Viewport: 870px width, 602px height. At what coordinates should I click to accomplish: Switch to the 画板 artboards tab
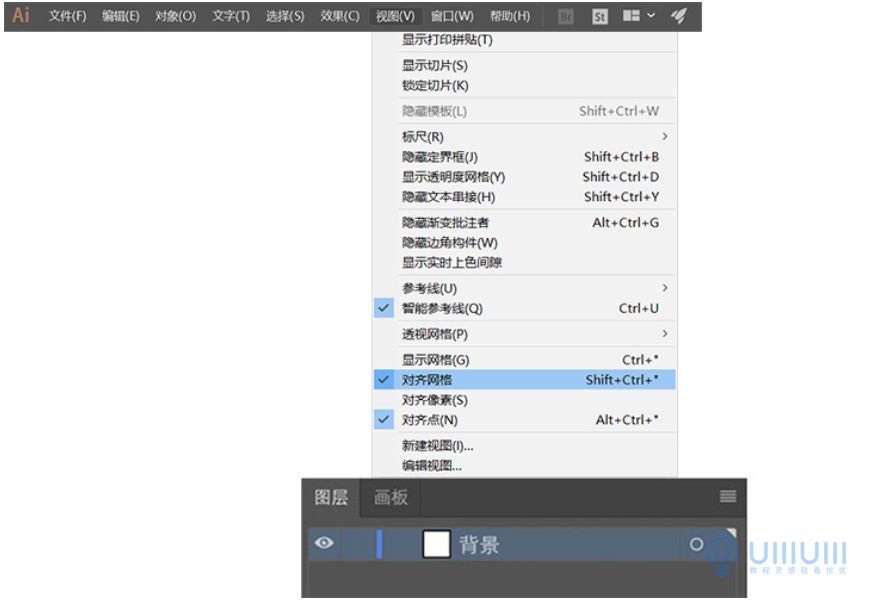coord(391,497)
